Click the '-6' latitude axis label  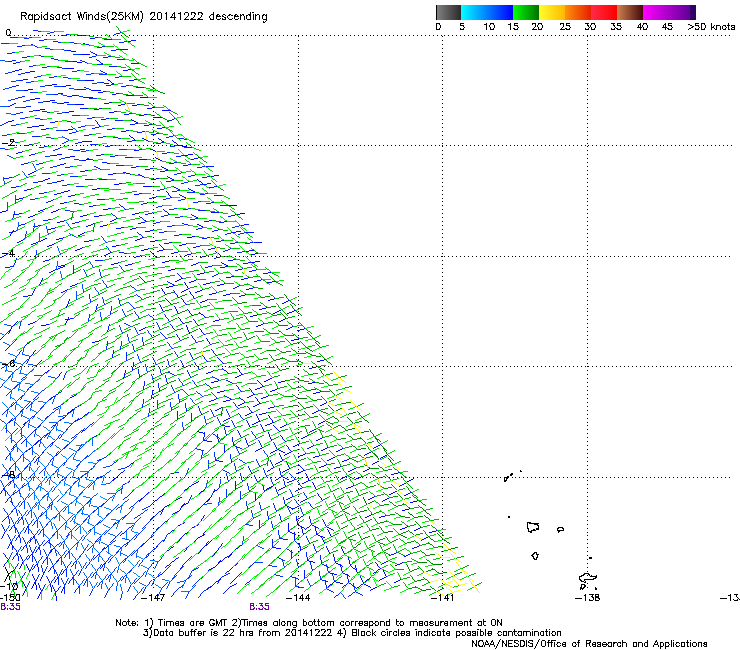tap(8, 364)
